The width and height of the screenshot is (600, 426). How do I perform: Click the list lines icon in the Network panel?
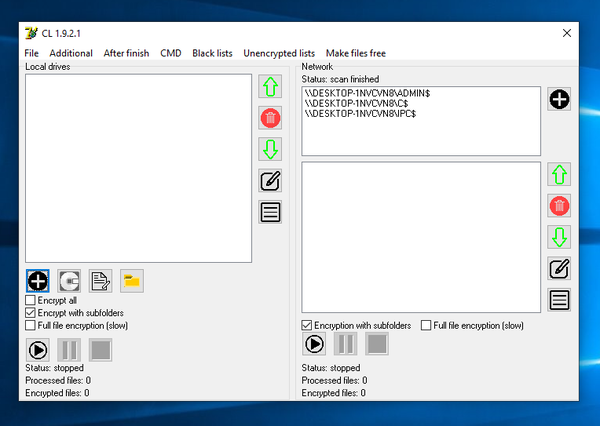click(x=559, y=300)
